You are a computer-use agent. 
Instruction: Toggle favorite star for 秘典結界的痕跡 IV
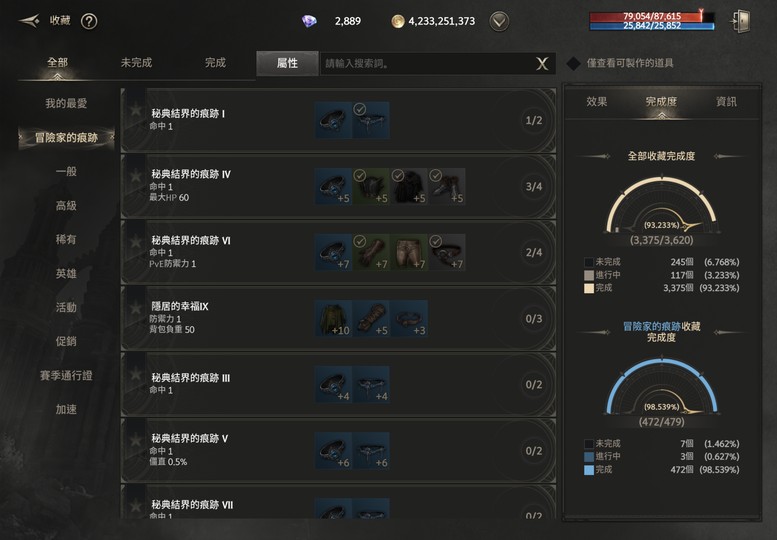135,175
